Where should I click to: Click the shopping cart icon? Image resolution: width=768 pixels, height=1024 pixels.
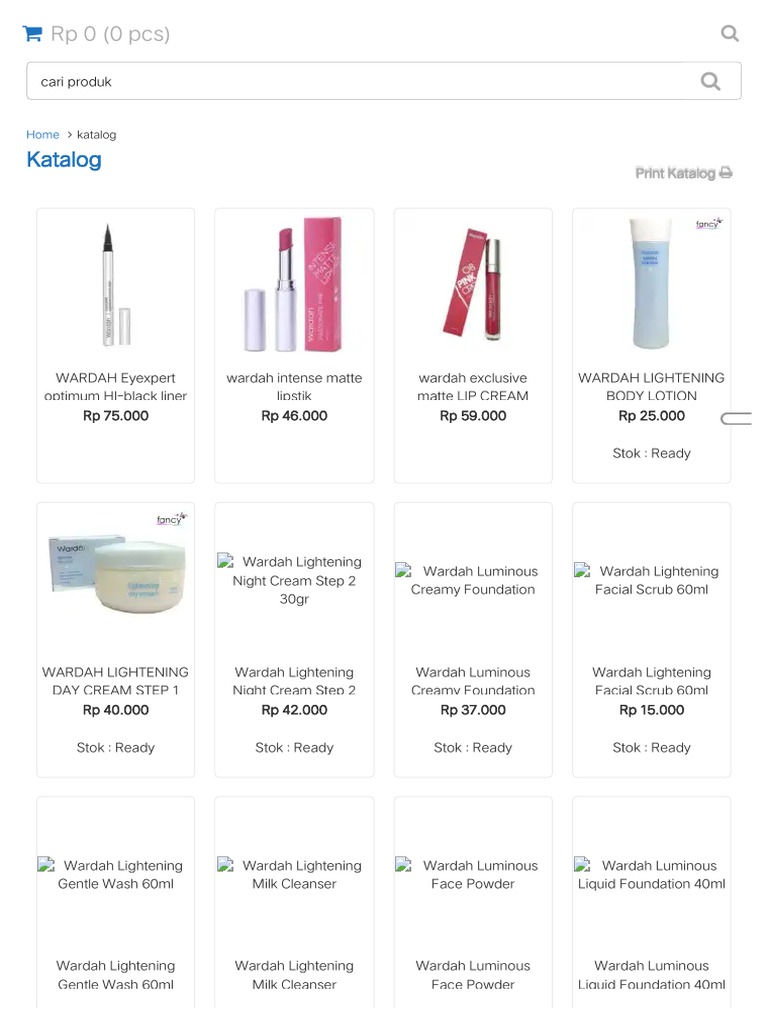pos(33,34)
